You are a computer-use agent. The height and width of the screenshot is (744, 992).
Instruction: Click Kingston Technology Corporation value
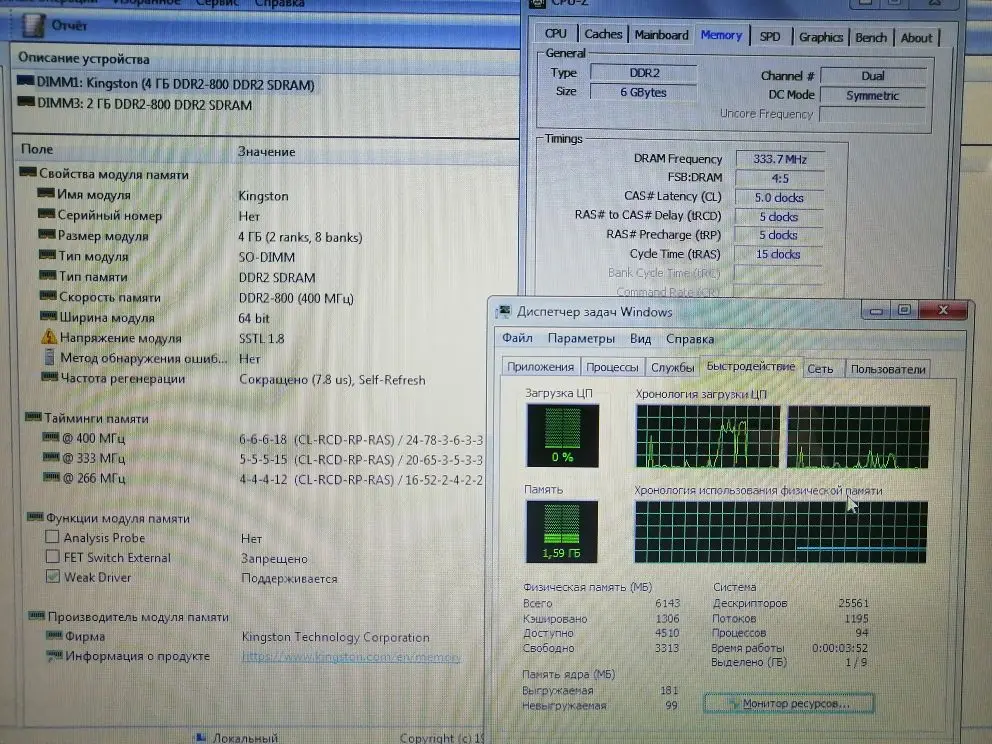pos(335,637)
